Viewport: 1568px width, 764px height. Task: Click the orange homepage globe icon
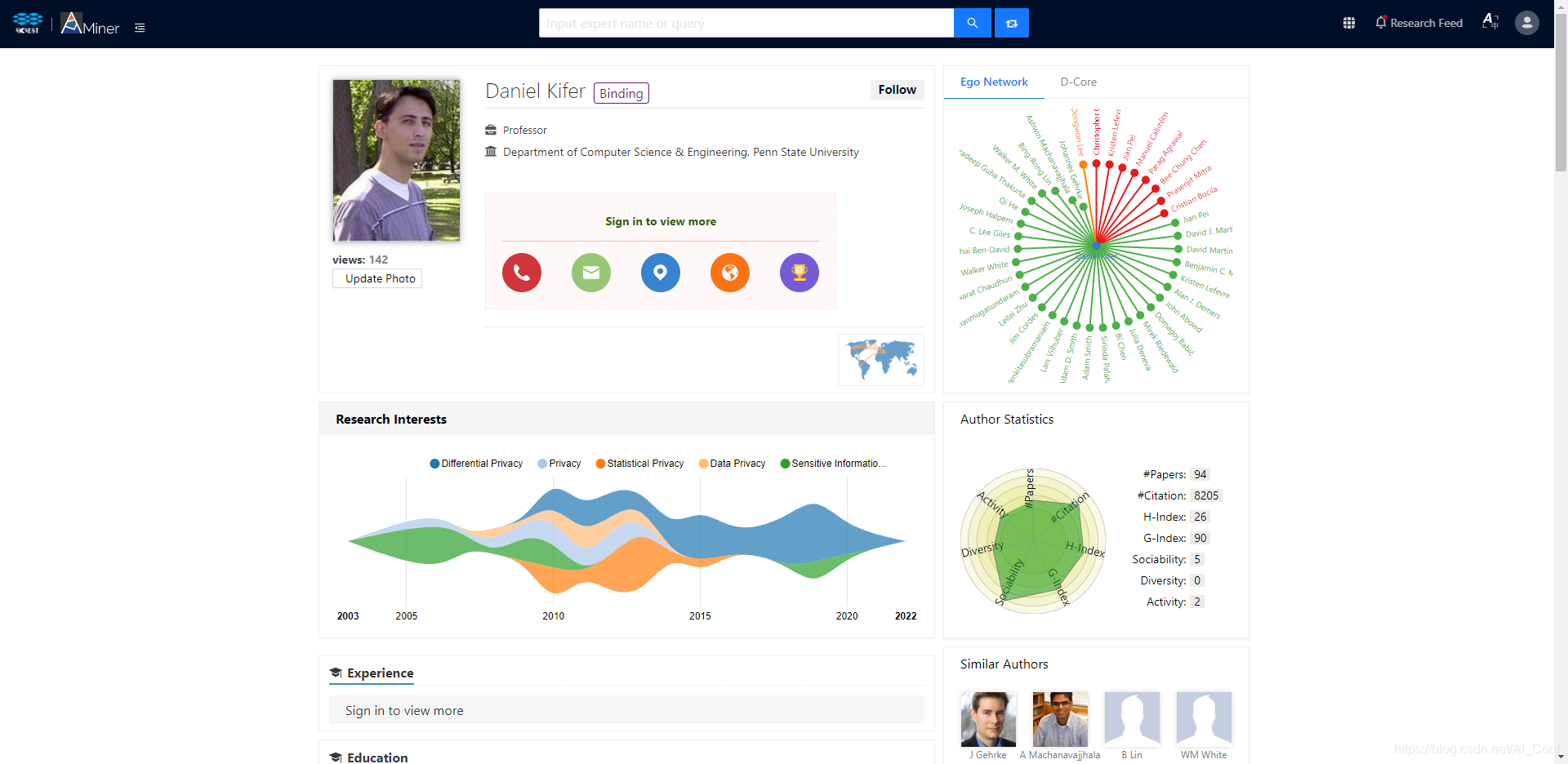coord(730,273)
